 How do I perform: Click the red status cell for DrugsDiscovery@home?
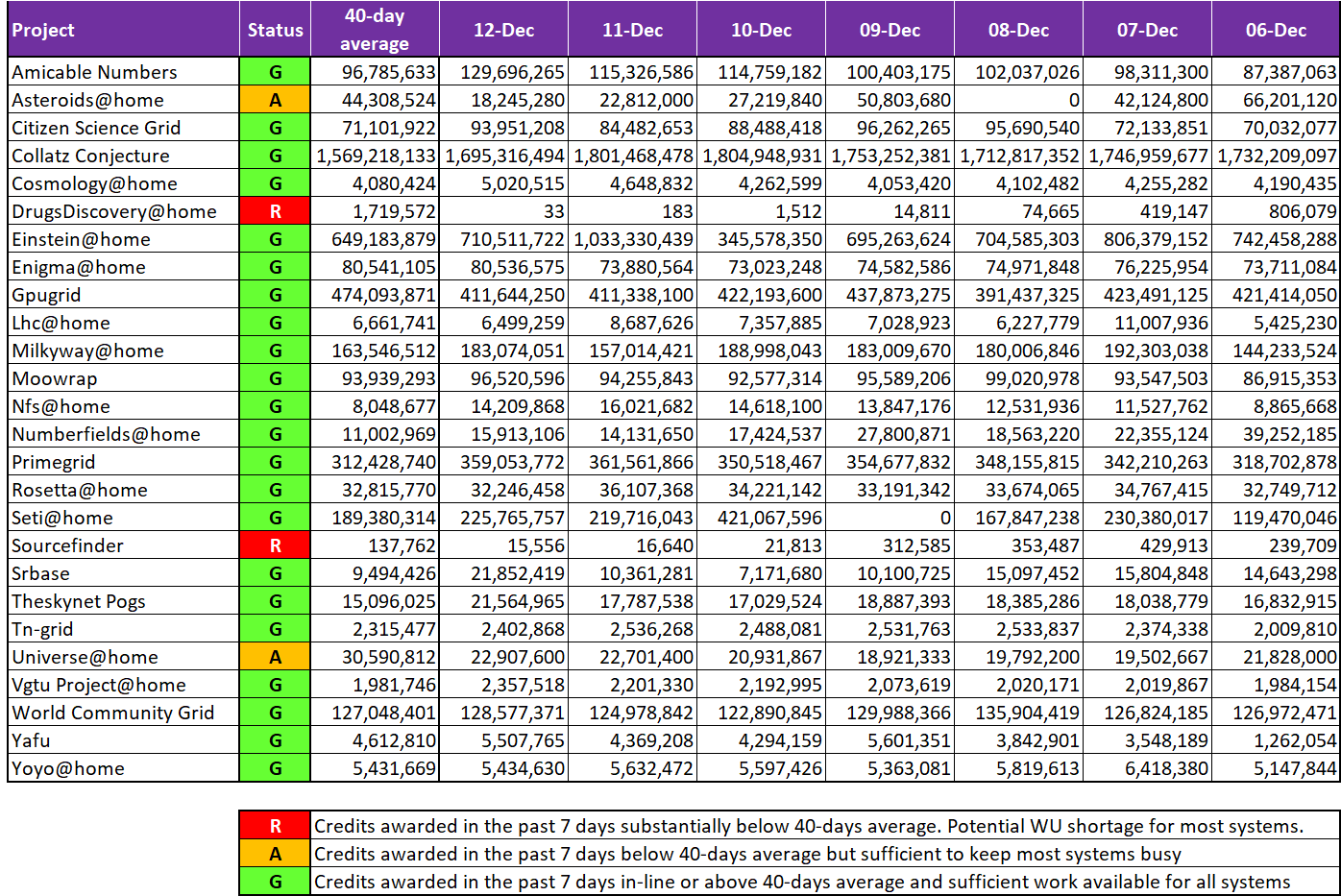275,211
